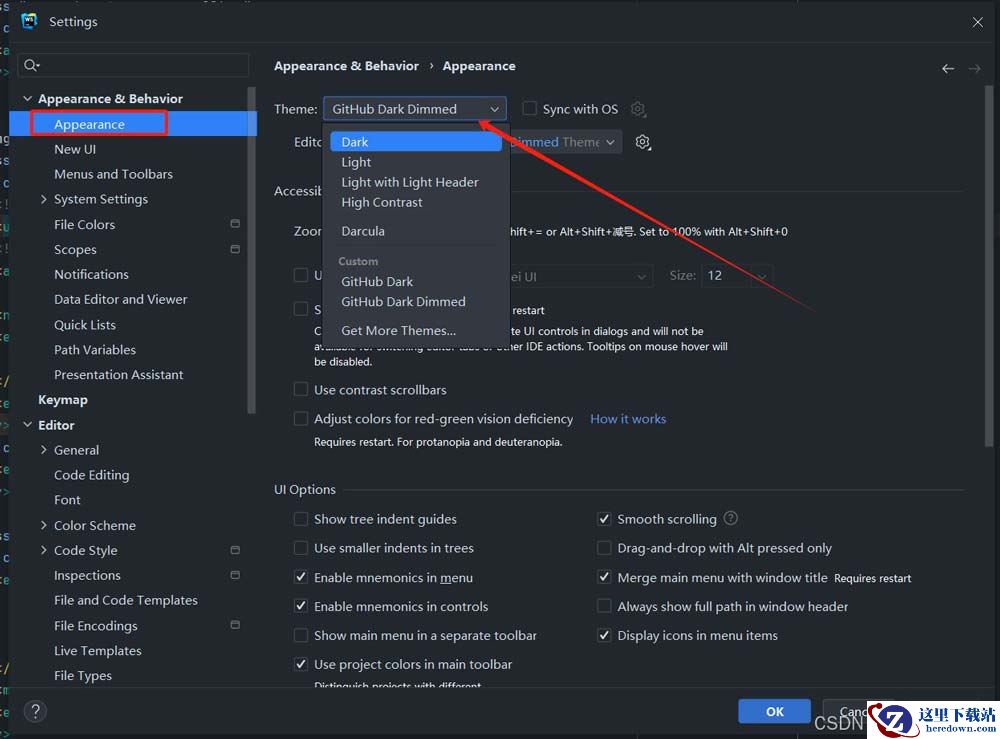Screen dimensions: 1000x739
Task: Open the Sync with OS gear settings icon
Action: 638,109
